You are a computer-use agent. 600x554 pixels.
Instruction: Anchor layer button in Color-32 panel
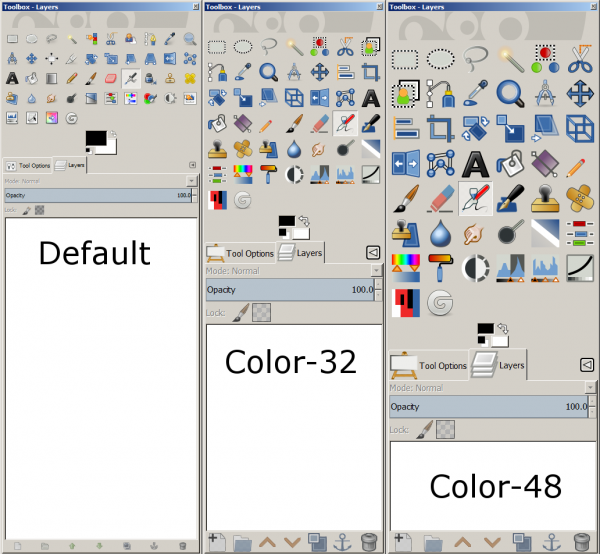tap(342, 543)
